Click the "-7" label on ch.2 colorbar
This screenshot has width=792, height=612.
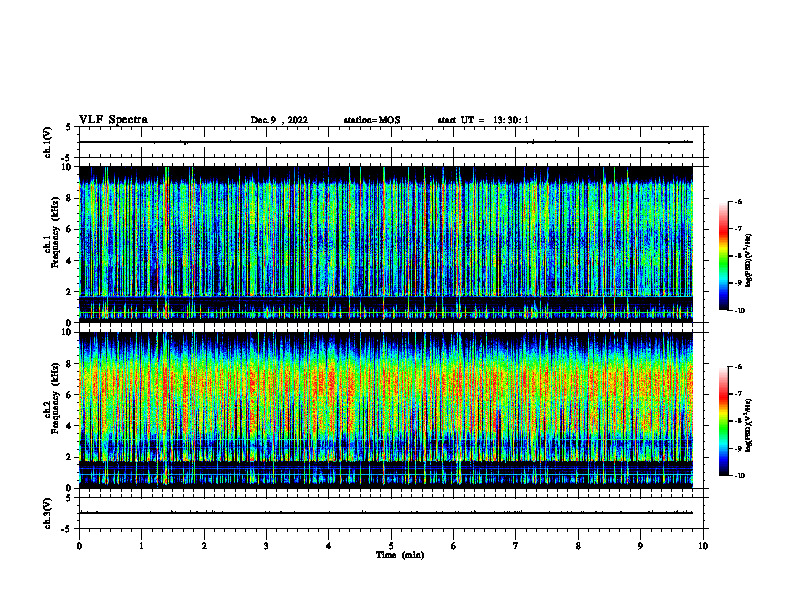point(738,394)
